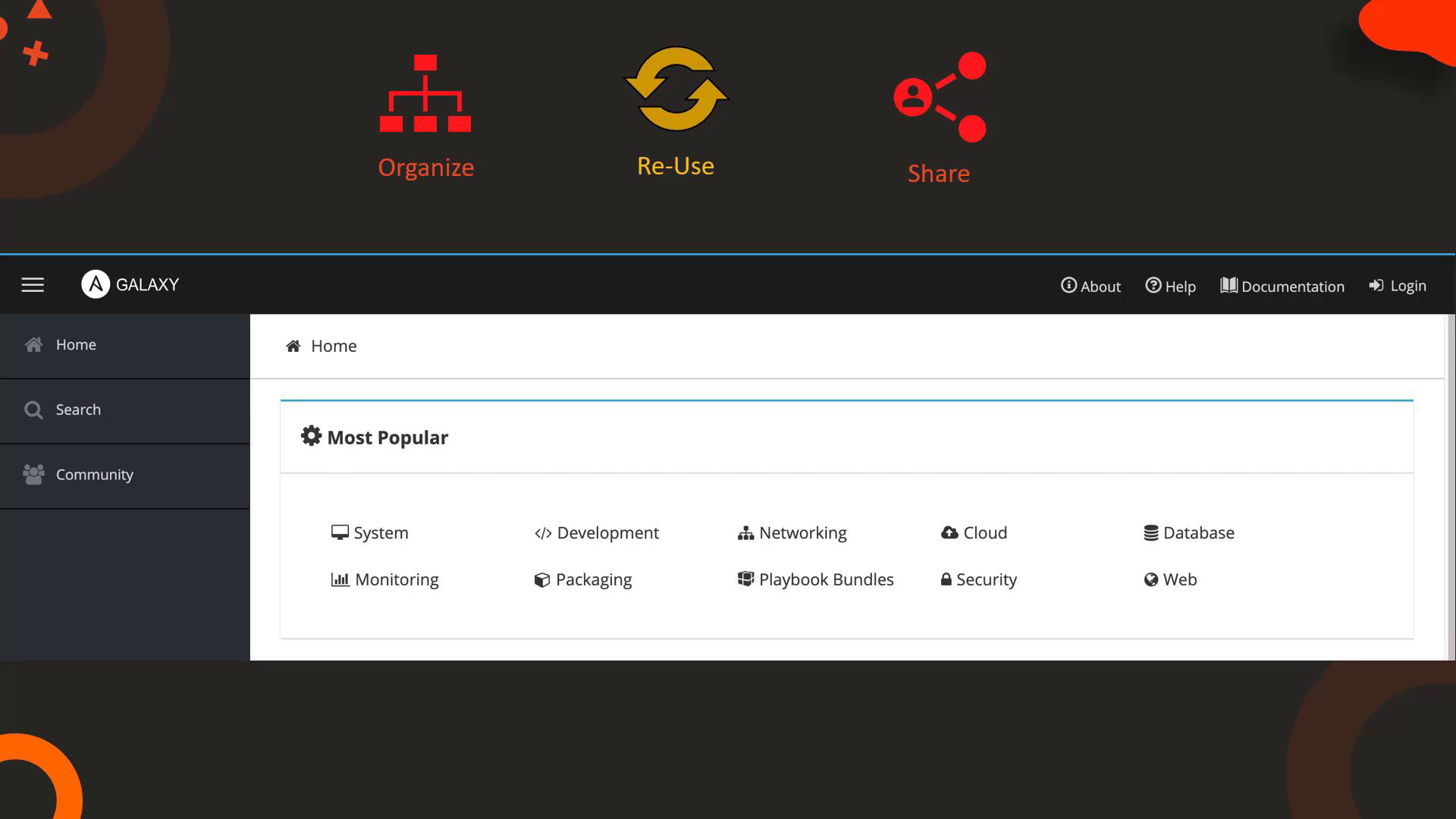Viewport: 1456px width, 819px height.
Task: Go to Community in sidebar
Action: point(94,475)
